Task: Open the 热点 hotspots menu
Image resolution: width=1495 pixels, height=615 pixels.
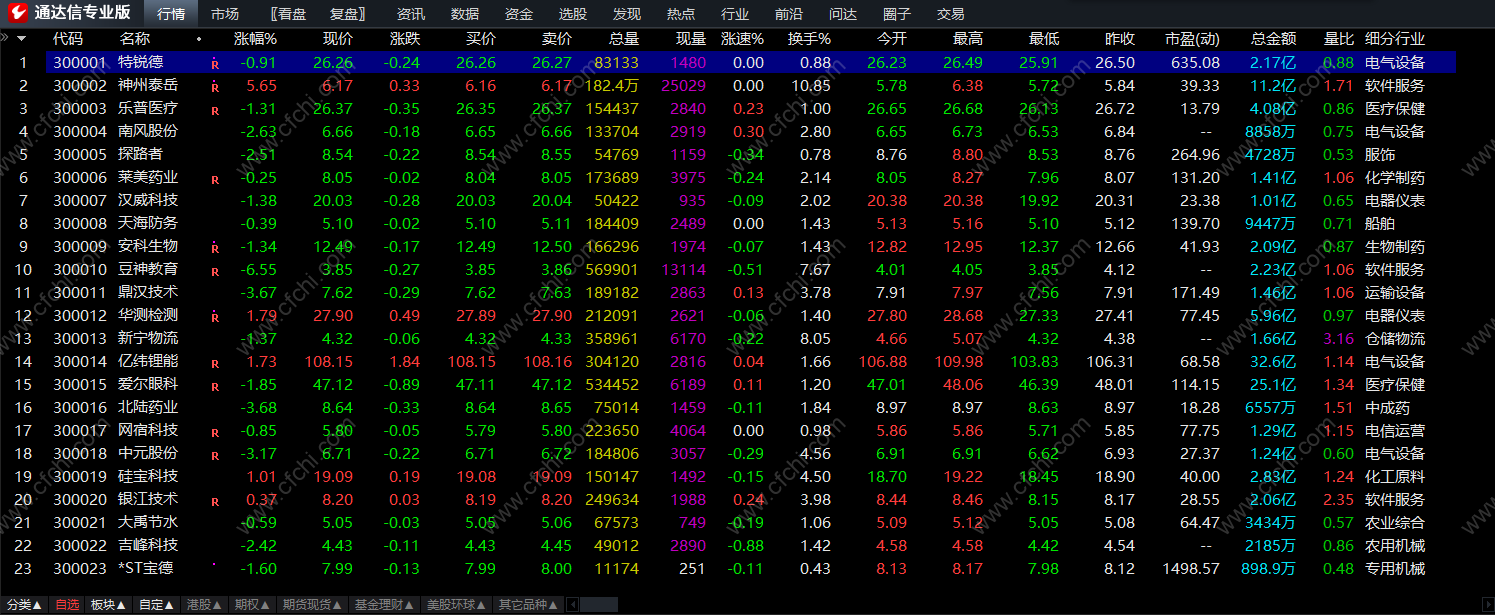Action: point(681,14)
